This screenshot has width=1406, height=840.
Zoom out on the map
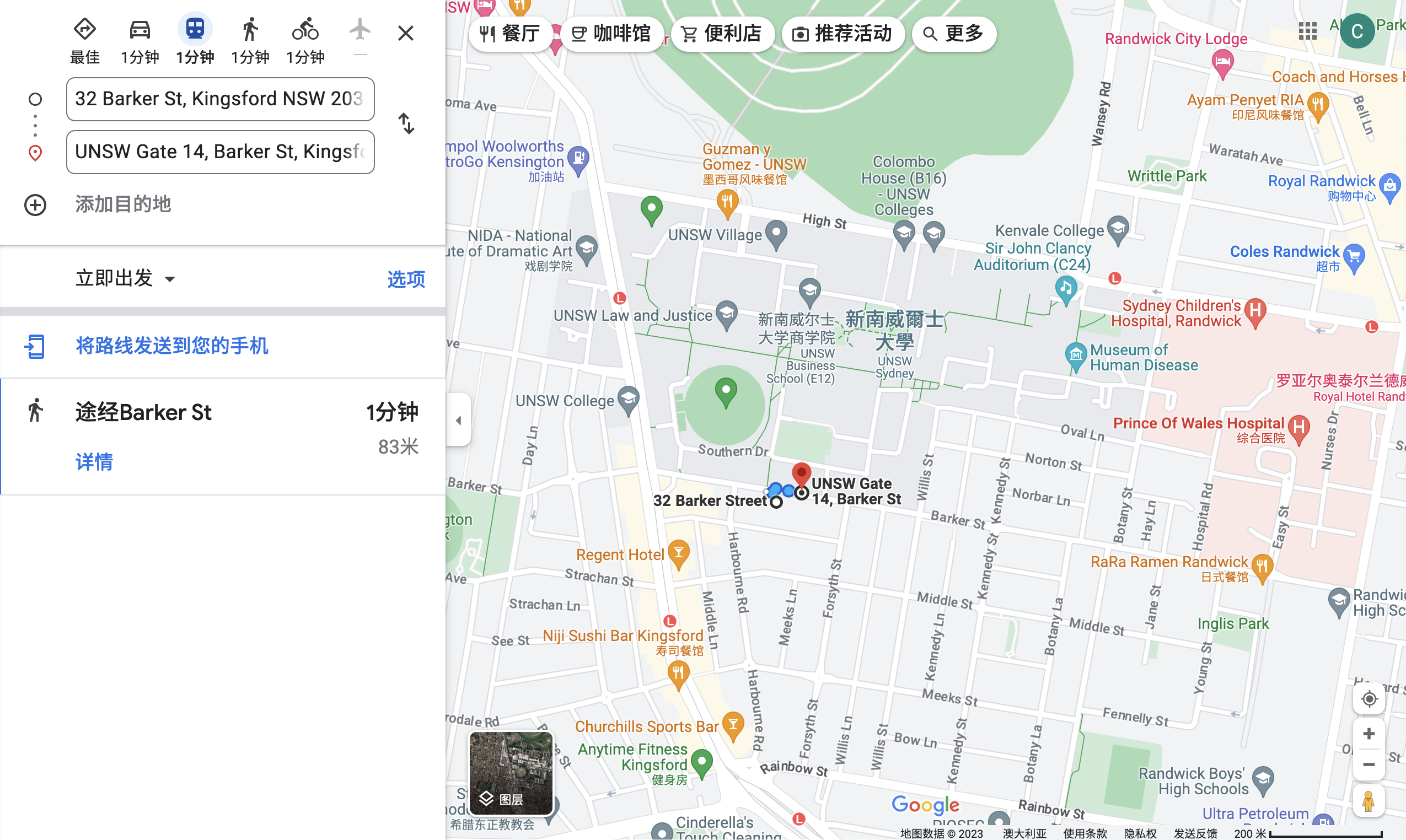pos(1369,764)
